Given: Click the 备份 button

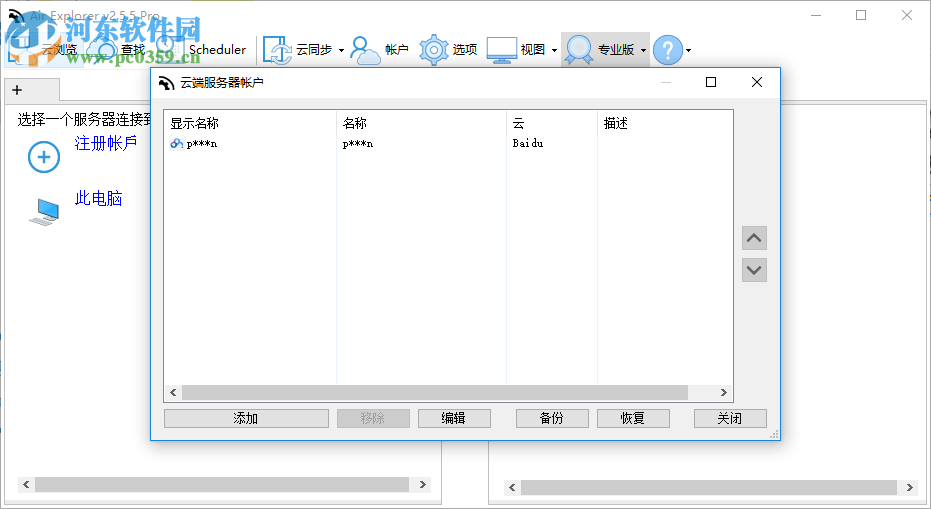Looking at the screenshot, I should [552, 418].
